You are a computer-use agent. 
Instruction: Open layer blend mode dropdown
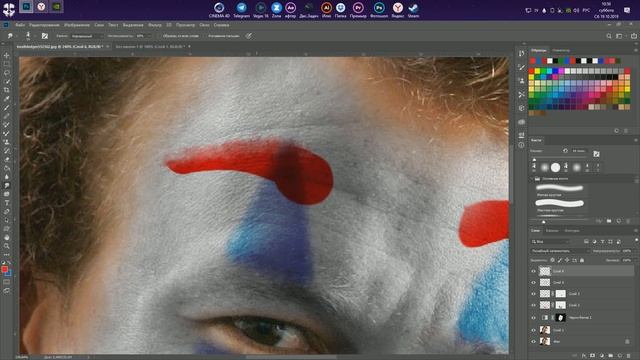point(560,251)
